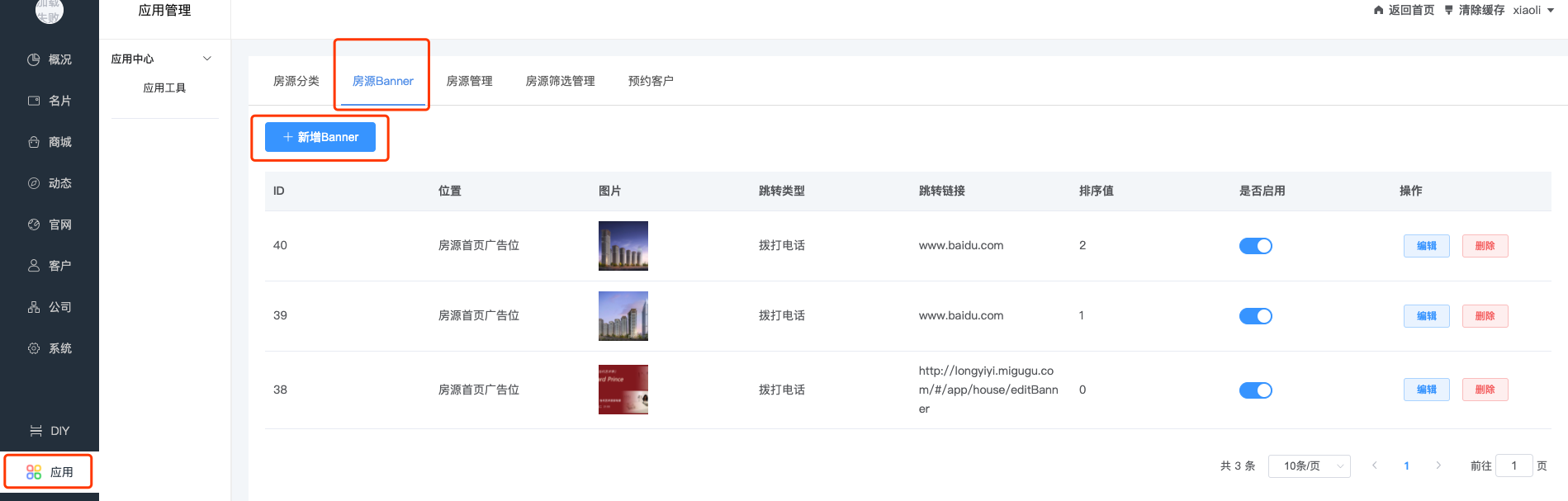The width and height of the screenshot is (1568, 501).
Task: Go to the previous page arrow
Action: (x=1375, y=466)
